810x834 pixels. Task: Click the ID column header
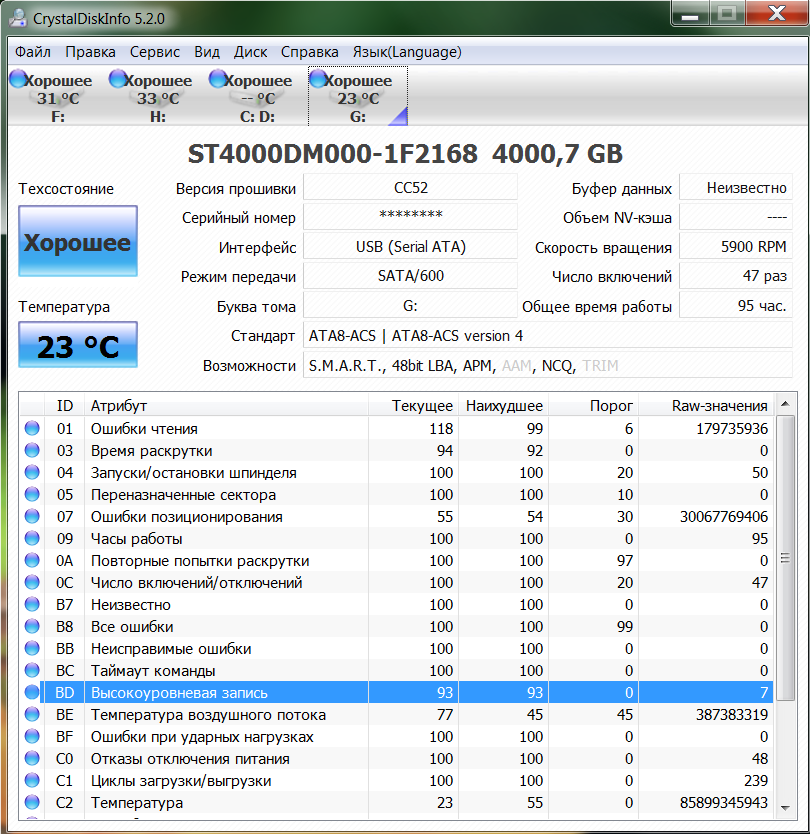[64, 406]
